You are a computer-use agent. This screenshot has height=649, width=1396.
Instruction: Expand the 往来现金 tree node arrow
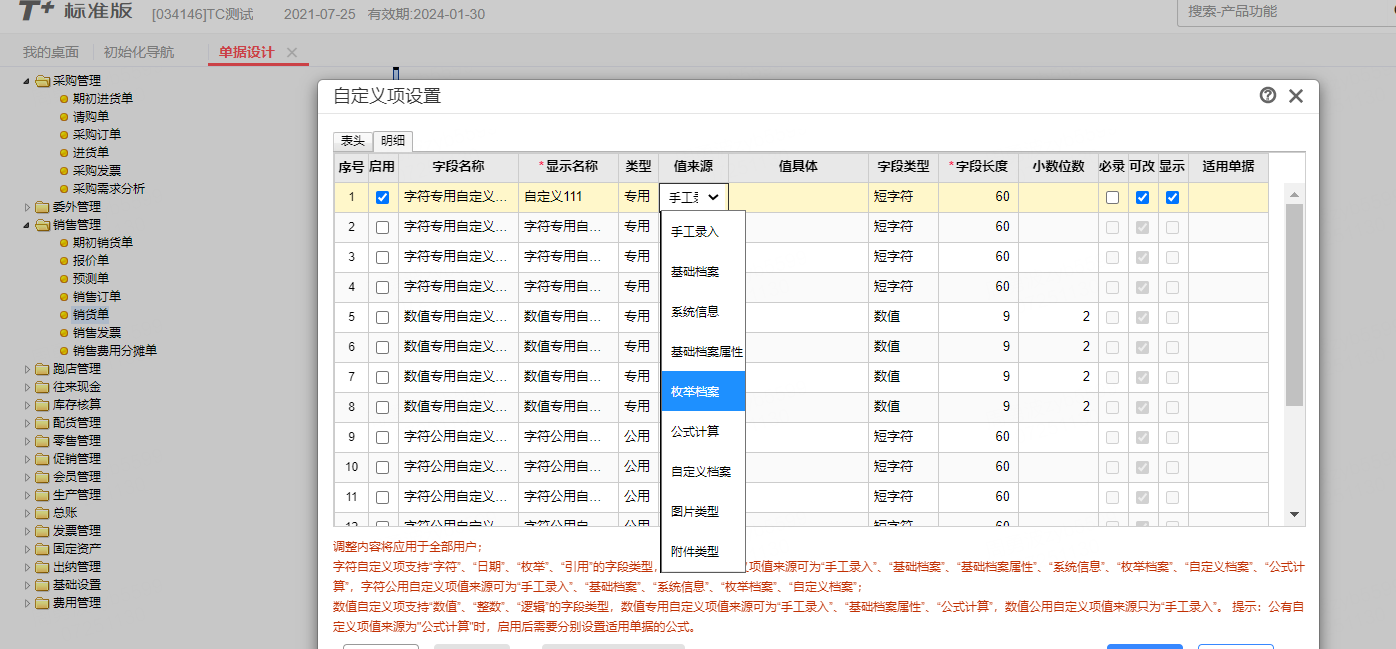[x=27, y=387]
